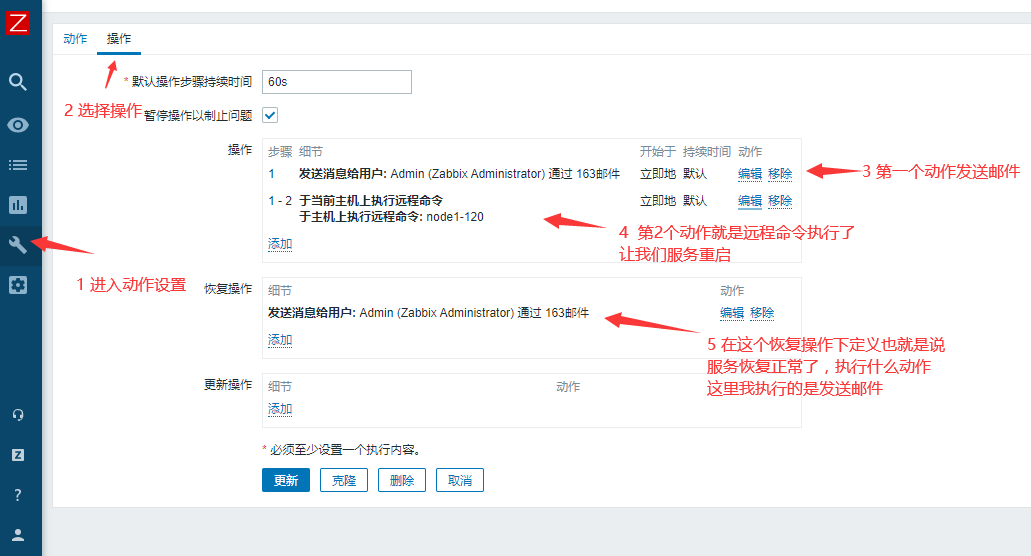
Task: Open Monitoring eye icon in sidebar
Action: point(18,125)
